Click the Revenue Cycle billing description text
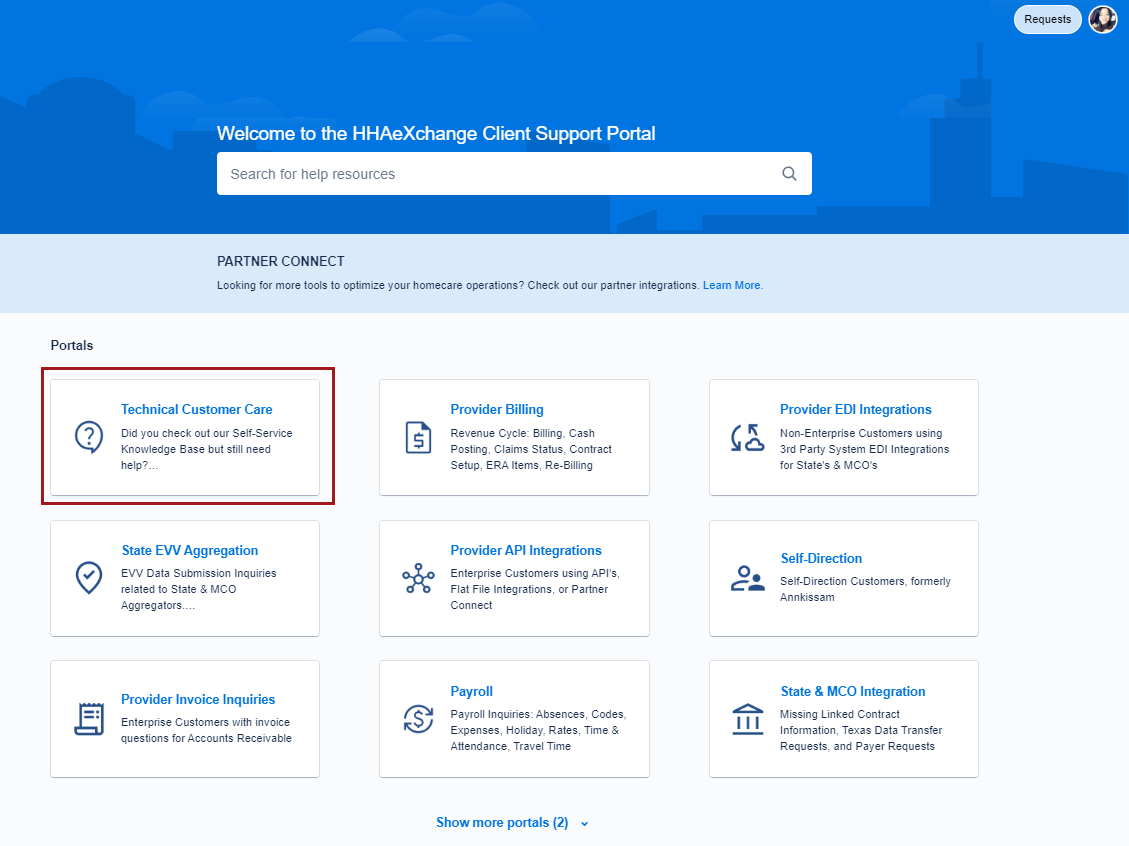The height and width of the screenshot is (846, 1129). click(531, 449)
